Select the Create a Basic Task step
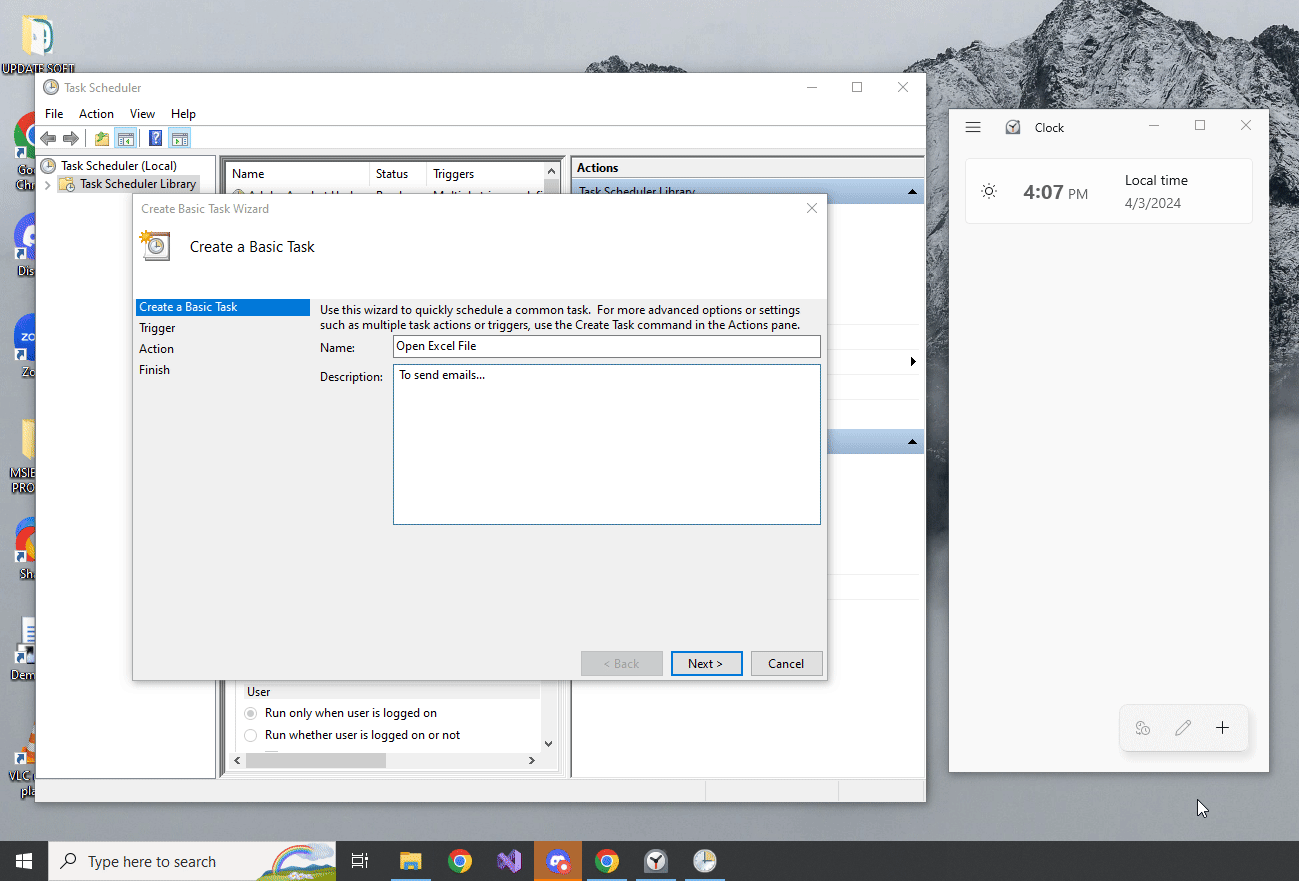1299x881 pixels. 223,307
